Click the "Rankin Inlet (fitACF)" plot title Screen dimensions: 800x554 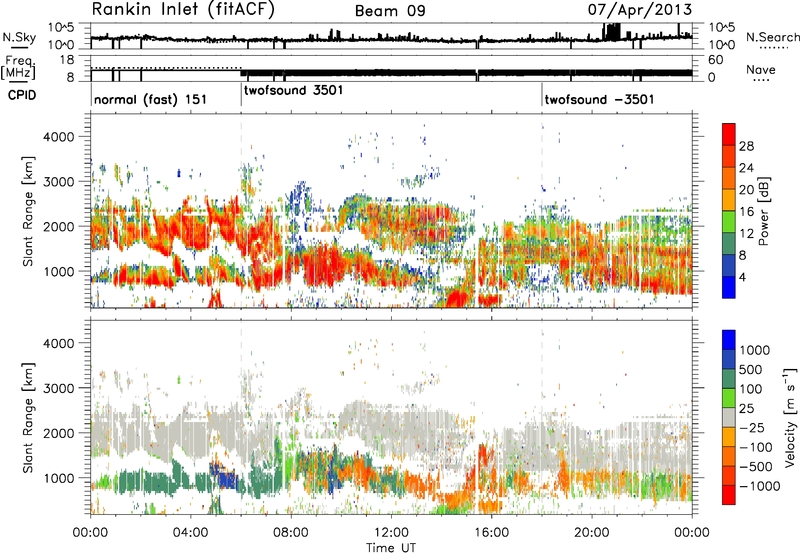pyautogui.click(x=183, y=10)
